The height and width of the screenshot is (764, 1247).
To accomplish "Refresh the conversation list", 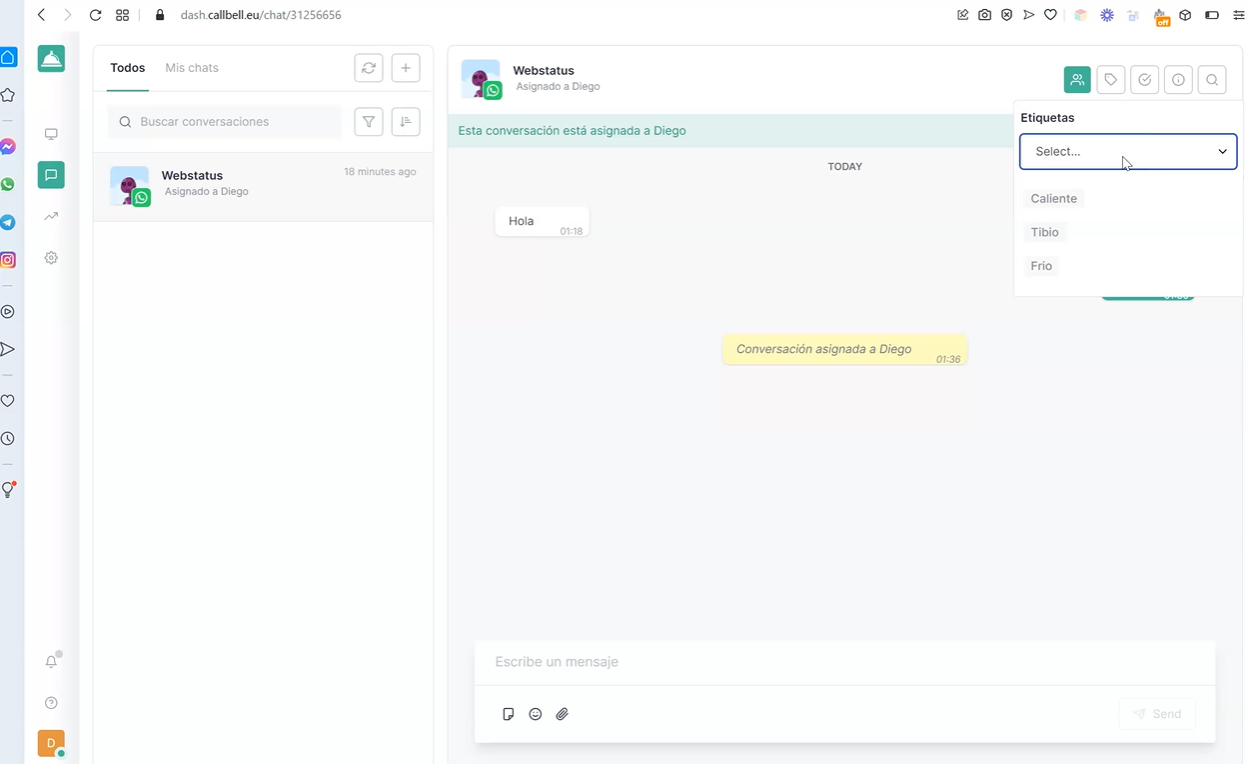I will pos(369,68).
